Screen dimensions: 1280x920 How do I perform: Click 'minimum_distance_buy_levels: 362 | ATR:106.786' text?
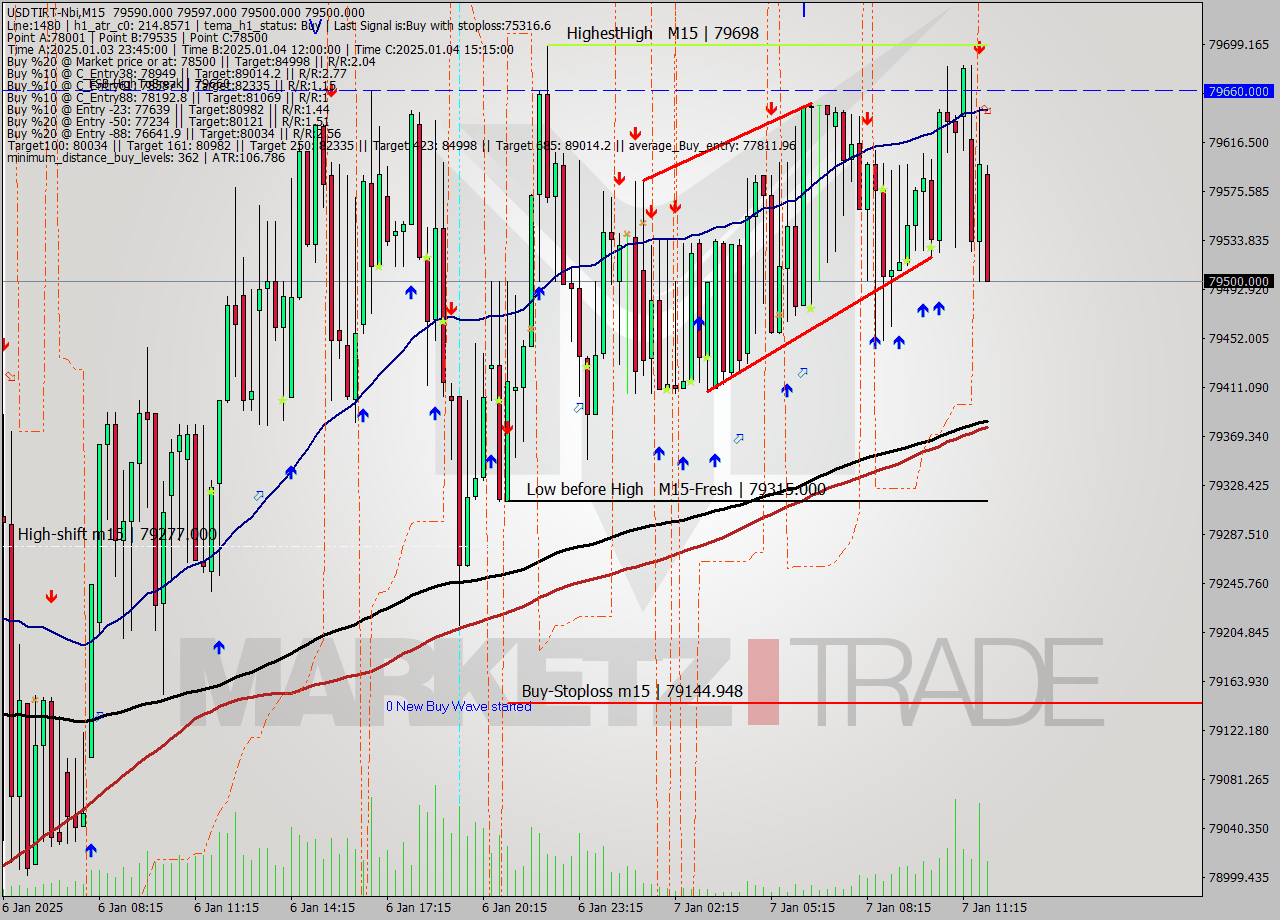pyautogui.click(x=146, y=157)
